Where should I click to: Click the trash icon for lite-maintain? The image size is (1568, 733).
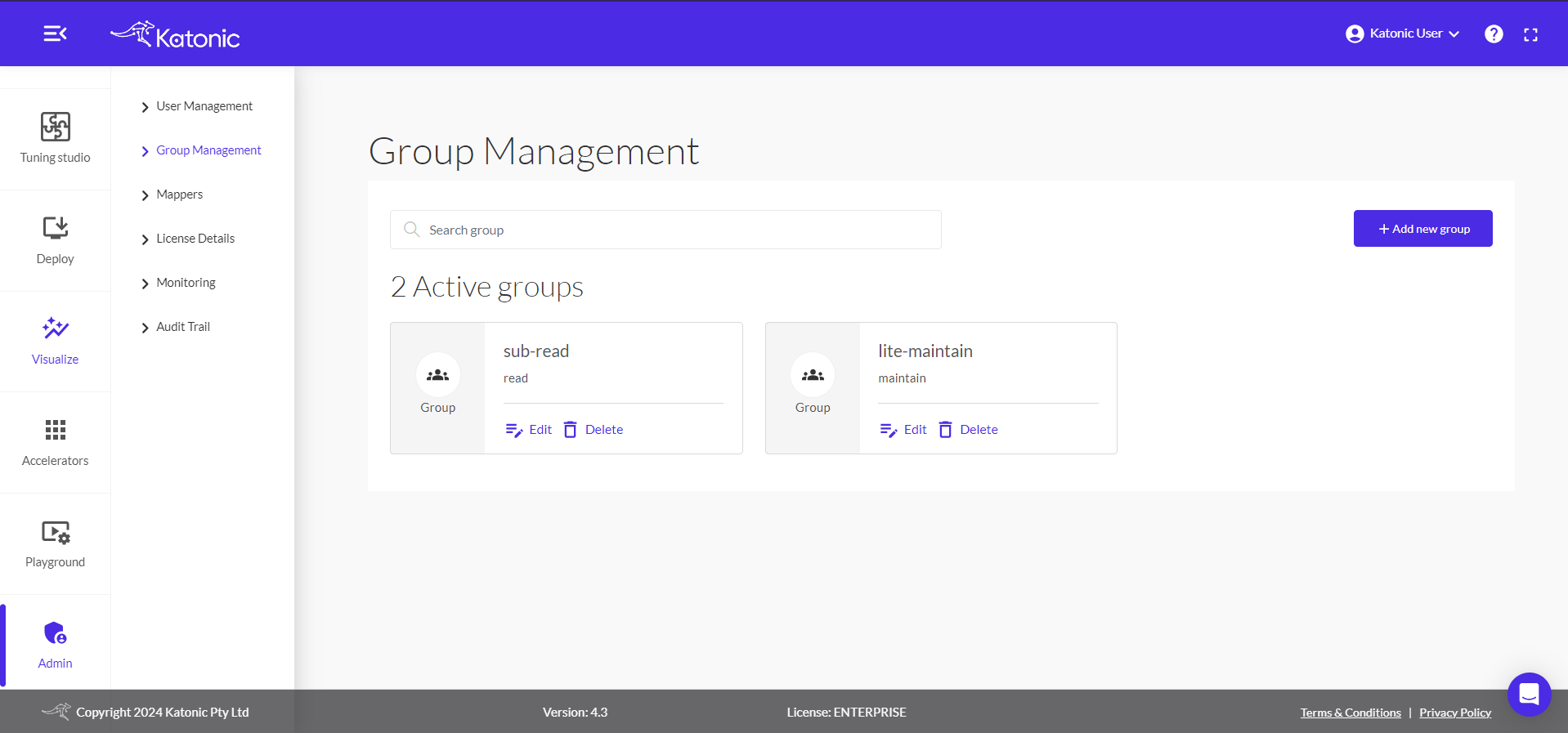pyautogui.click(x=945, y=430)
